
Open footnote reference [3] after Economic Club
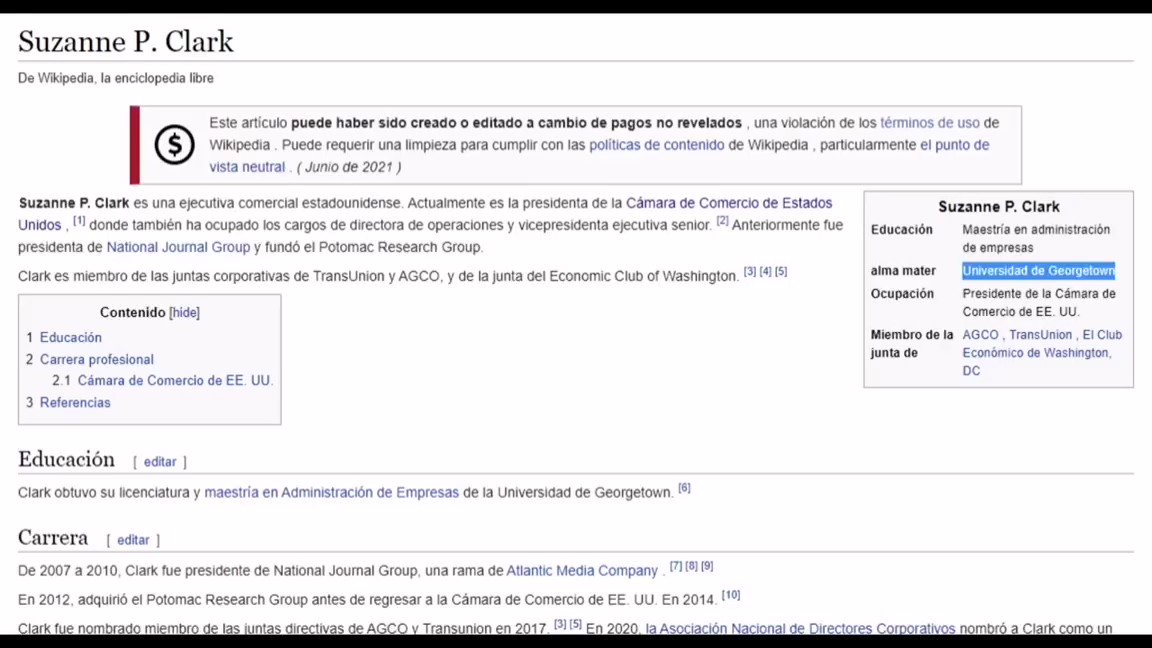749,272
